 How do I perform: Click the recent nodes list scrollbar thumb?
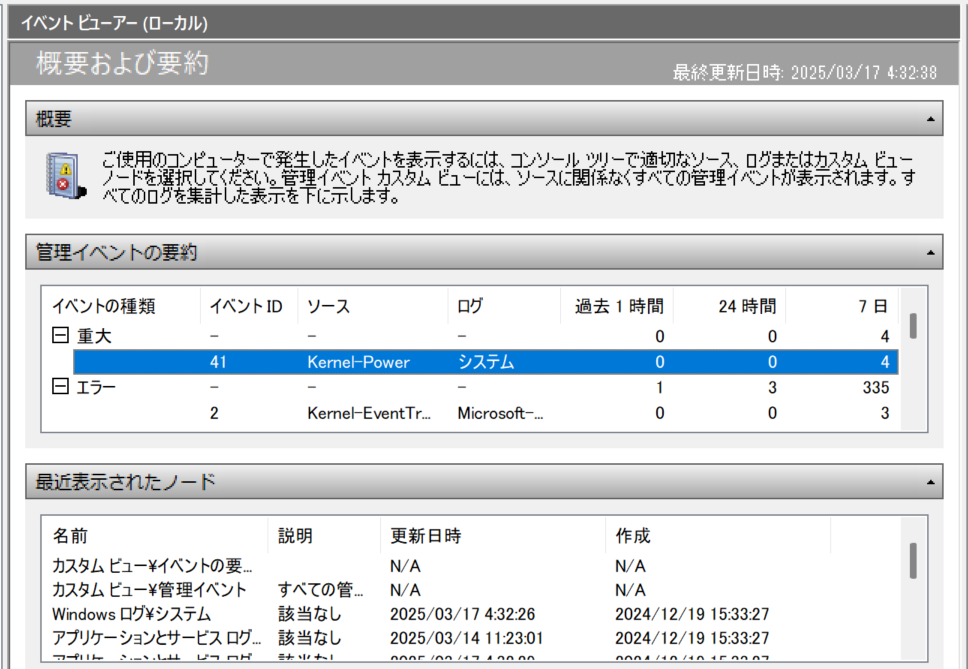click(913, 560)
